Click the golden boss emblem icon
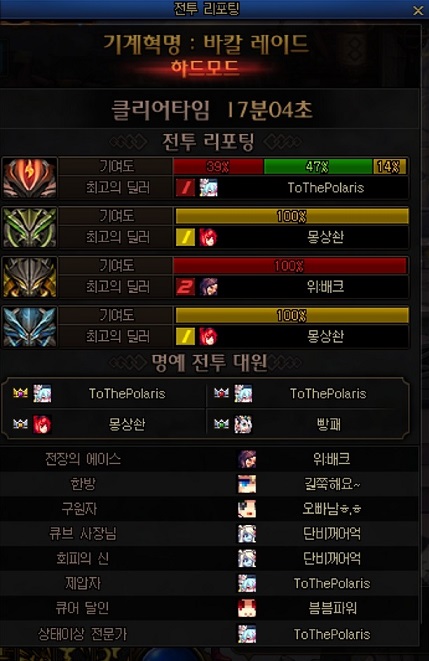Screen dimensions: 429x661 click(x=29, y=277)
